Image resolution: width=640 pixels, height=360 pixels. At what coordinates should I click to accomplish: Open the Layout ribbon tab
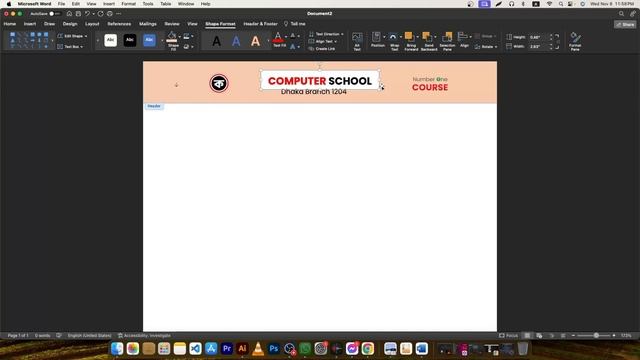coord(92,24)
